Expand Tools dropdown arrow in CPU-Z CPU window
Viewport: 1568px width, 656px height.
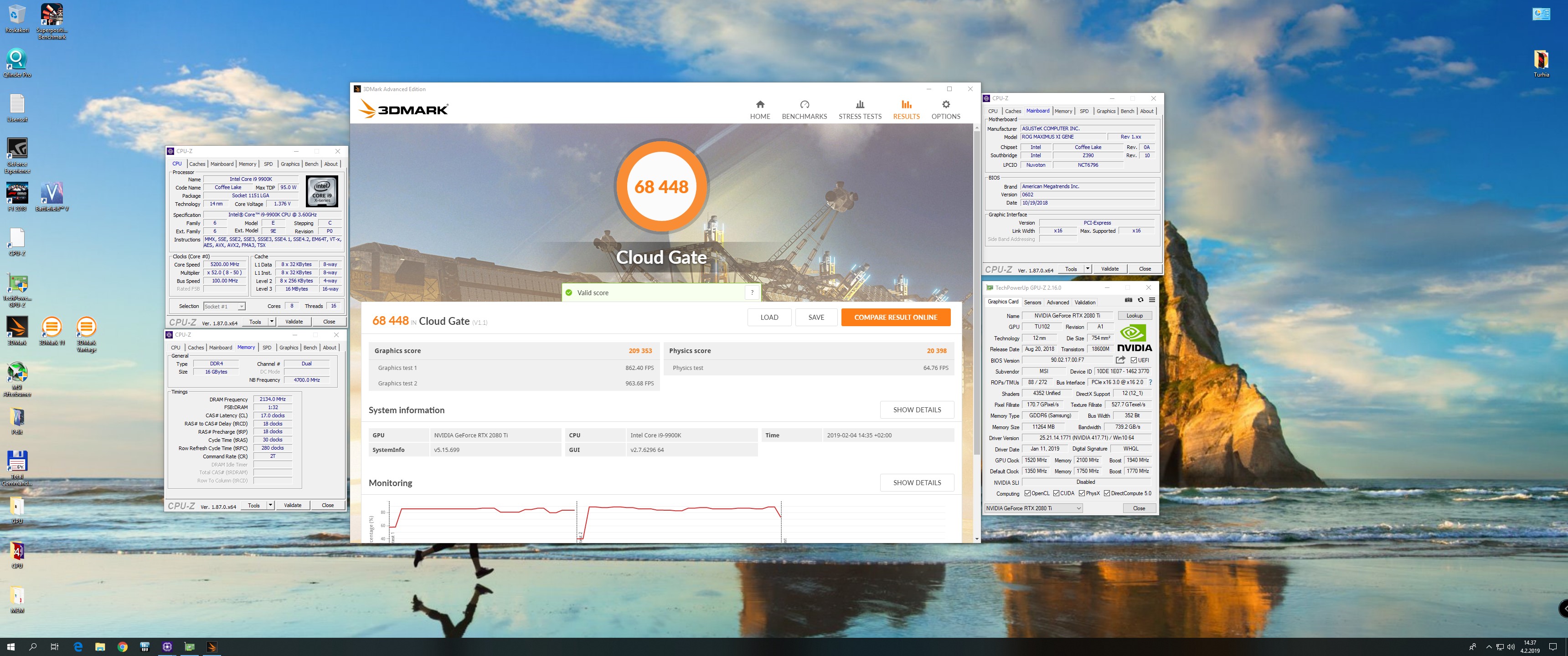click(272, 322)
